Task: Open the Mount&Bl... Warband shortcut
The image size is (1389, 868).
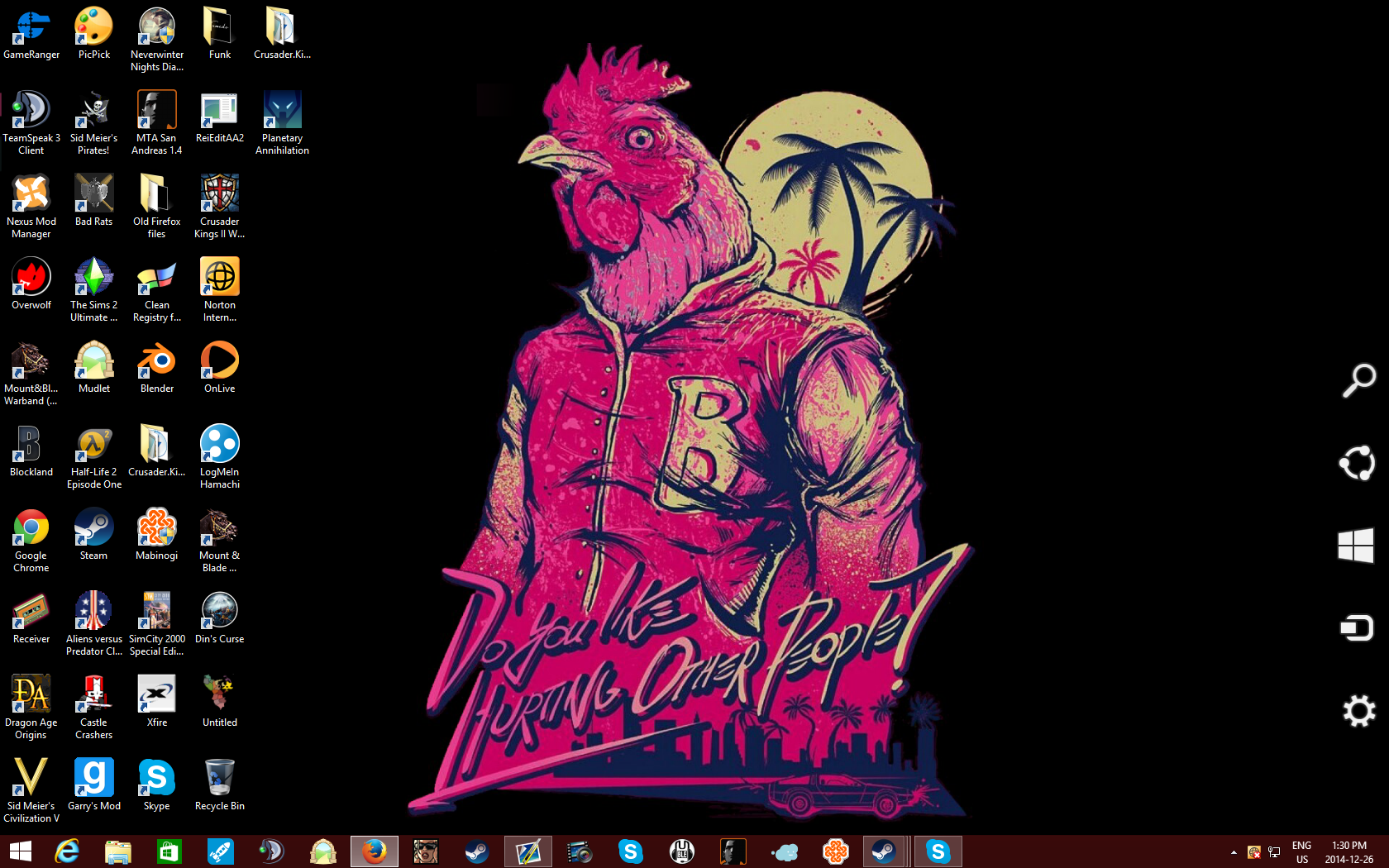Action: tap(31, 374)
